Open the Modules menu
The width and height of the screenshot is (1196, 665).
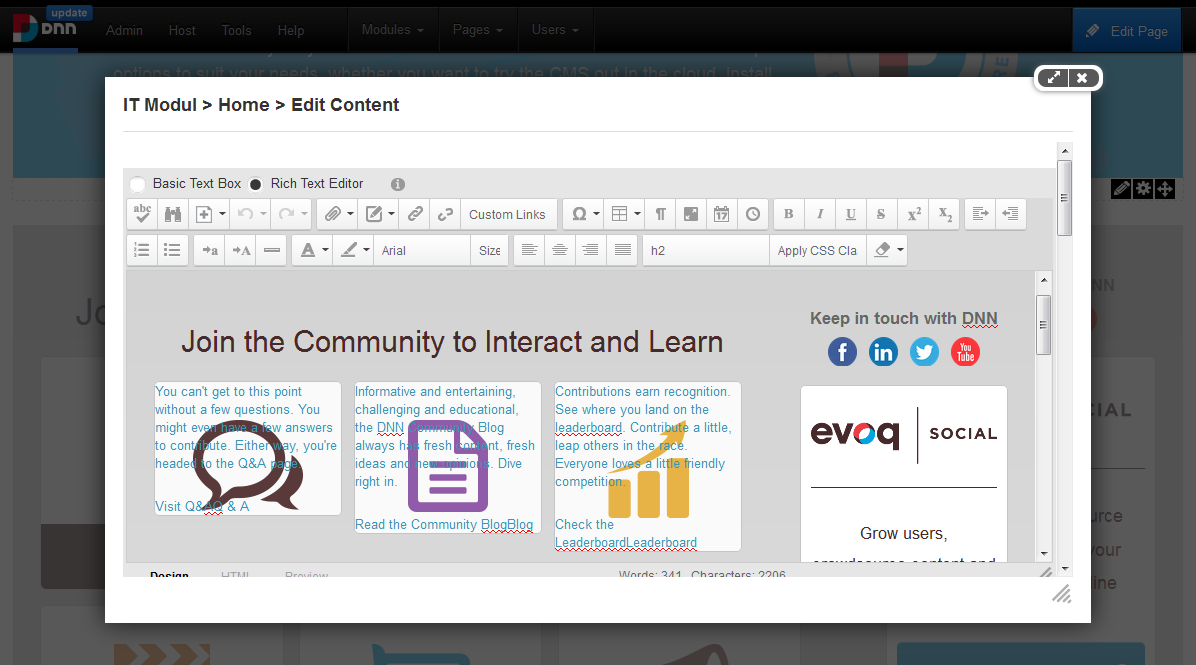[393, 30]
